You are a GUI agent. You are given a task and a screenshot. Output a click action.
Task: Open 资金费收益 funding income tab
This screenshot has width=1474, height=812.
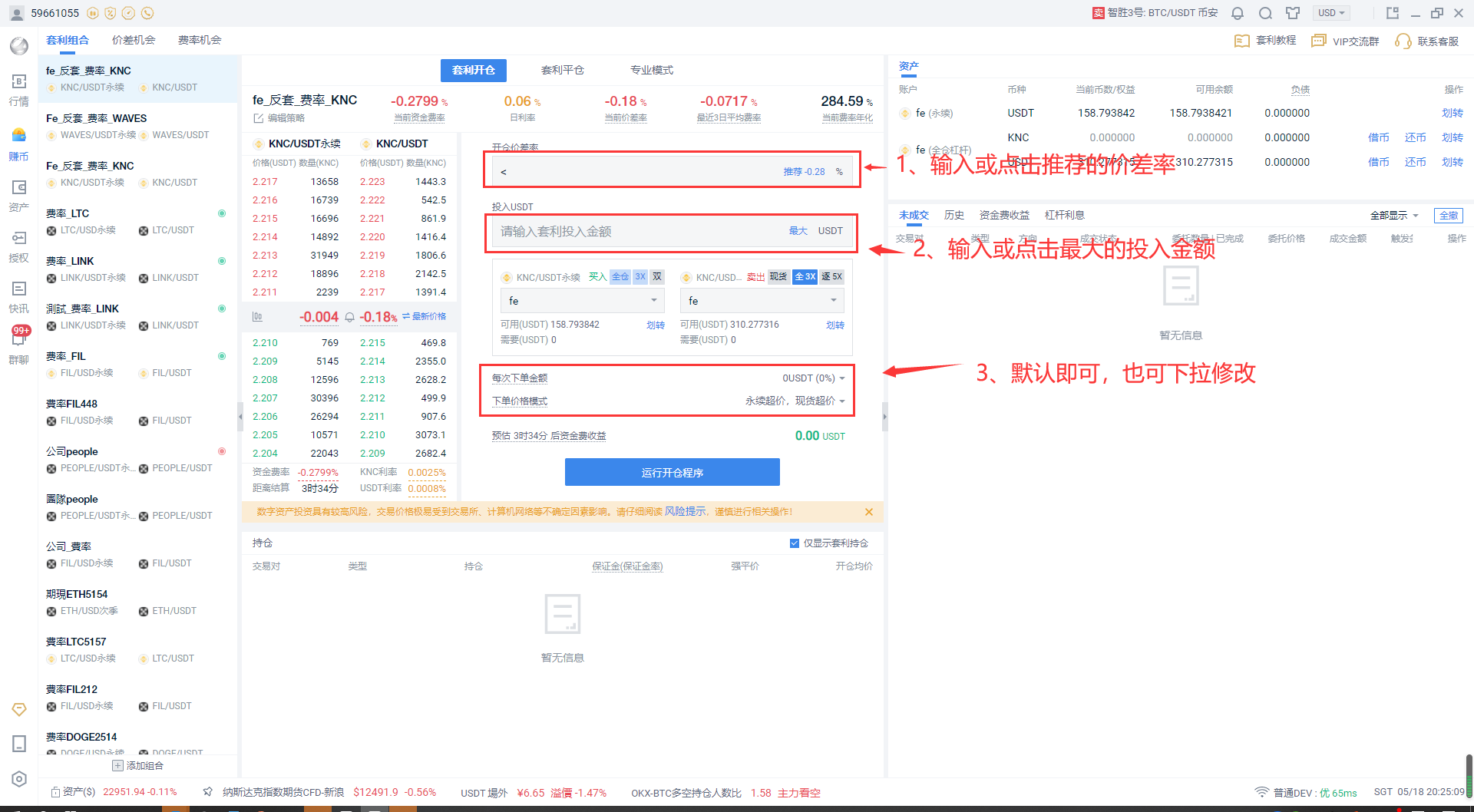pos(1004,216)
